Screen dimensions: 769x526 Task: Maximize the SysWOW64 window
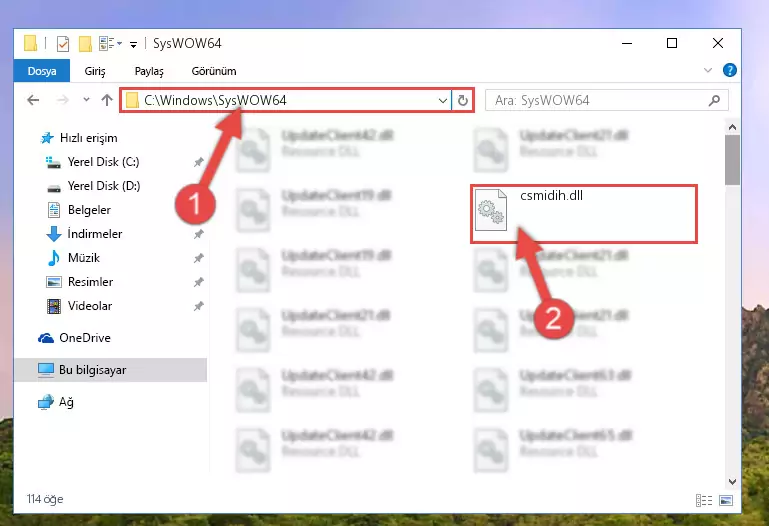(672, 44)
